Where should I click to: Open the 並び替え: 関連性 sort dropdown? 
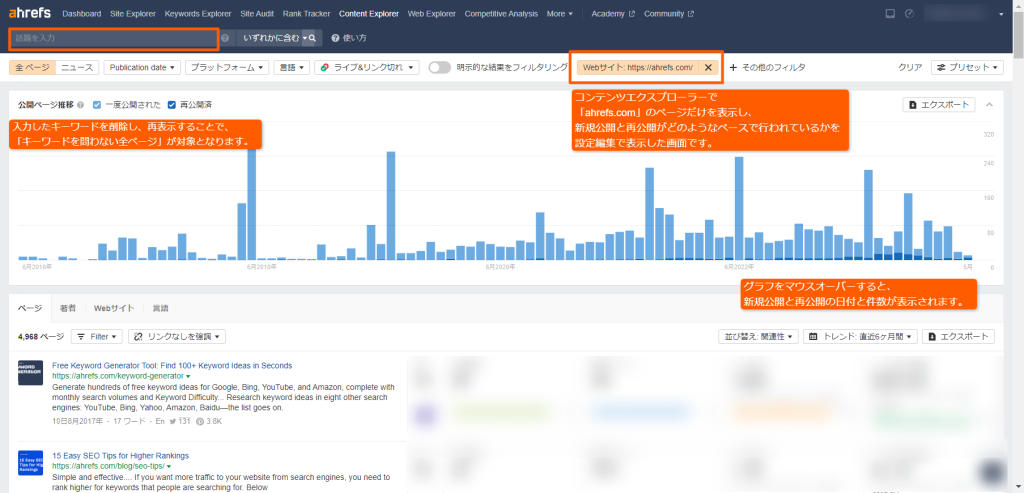758,337
